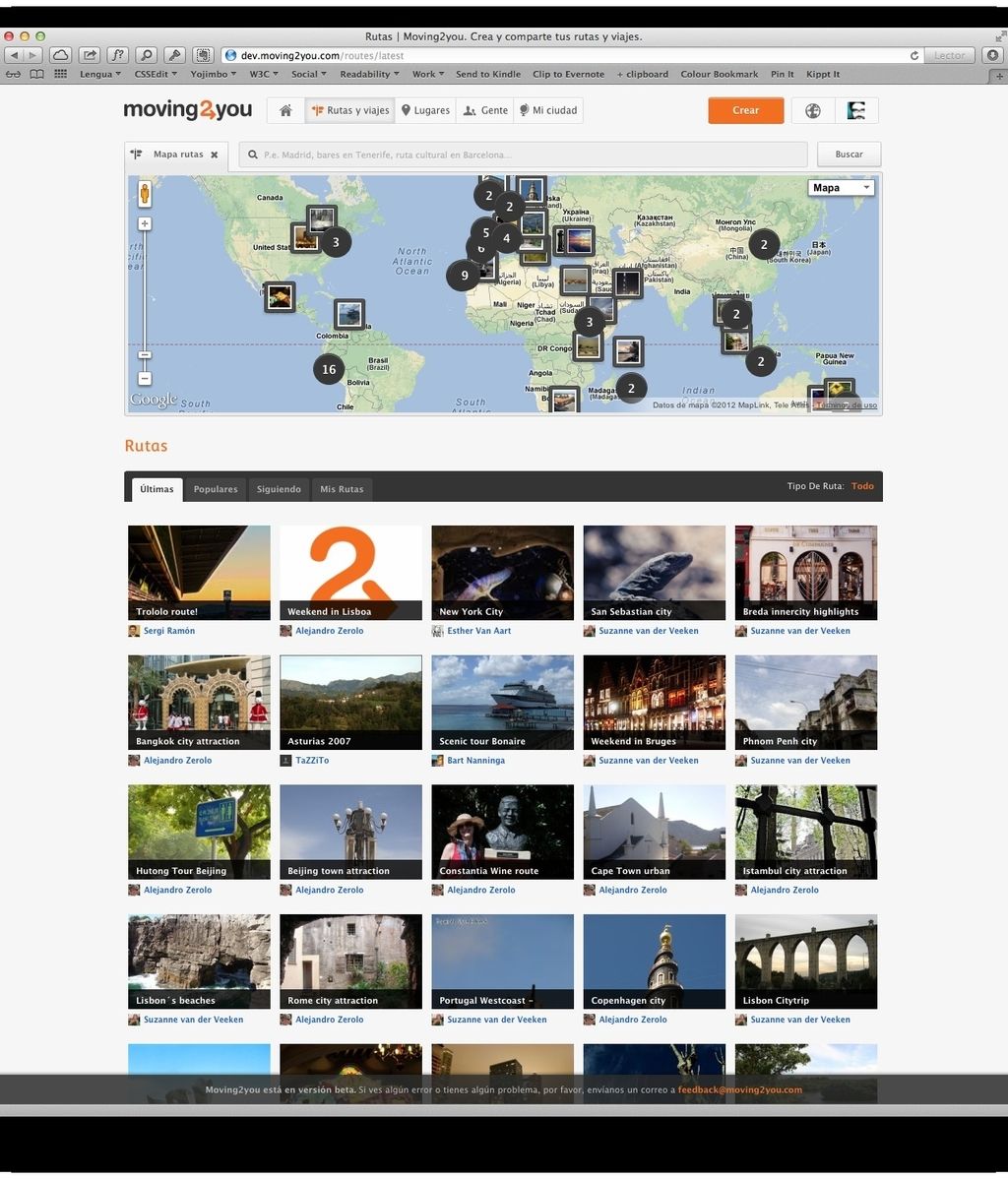The height and width of the screenshot is (1179, 1008).
Task: Click the share toolbar icon
Action: click(90, 56)
